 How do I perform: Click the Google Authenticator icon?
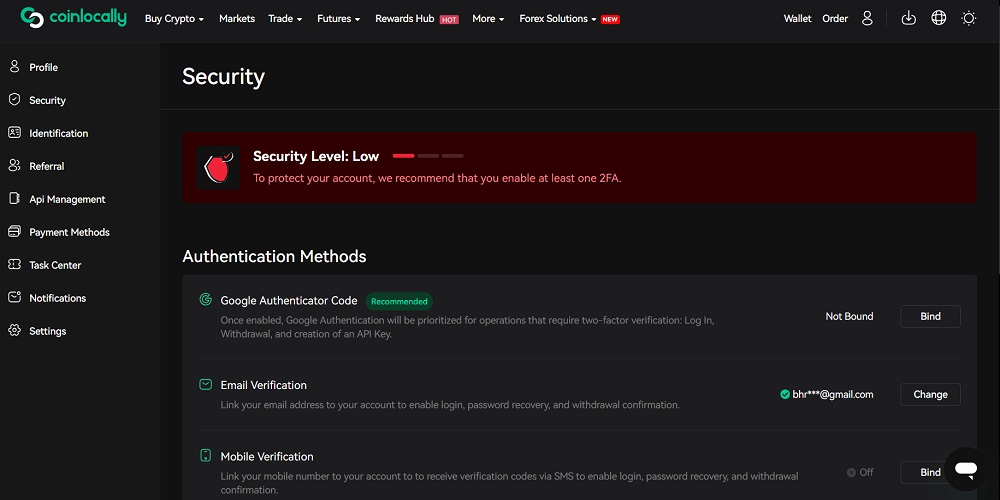click(205, 300)
